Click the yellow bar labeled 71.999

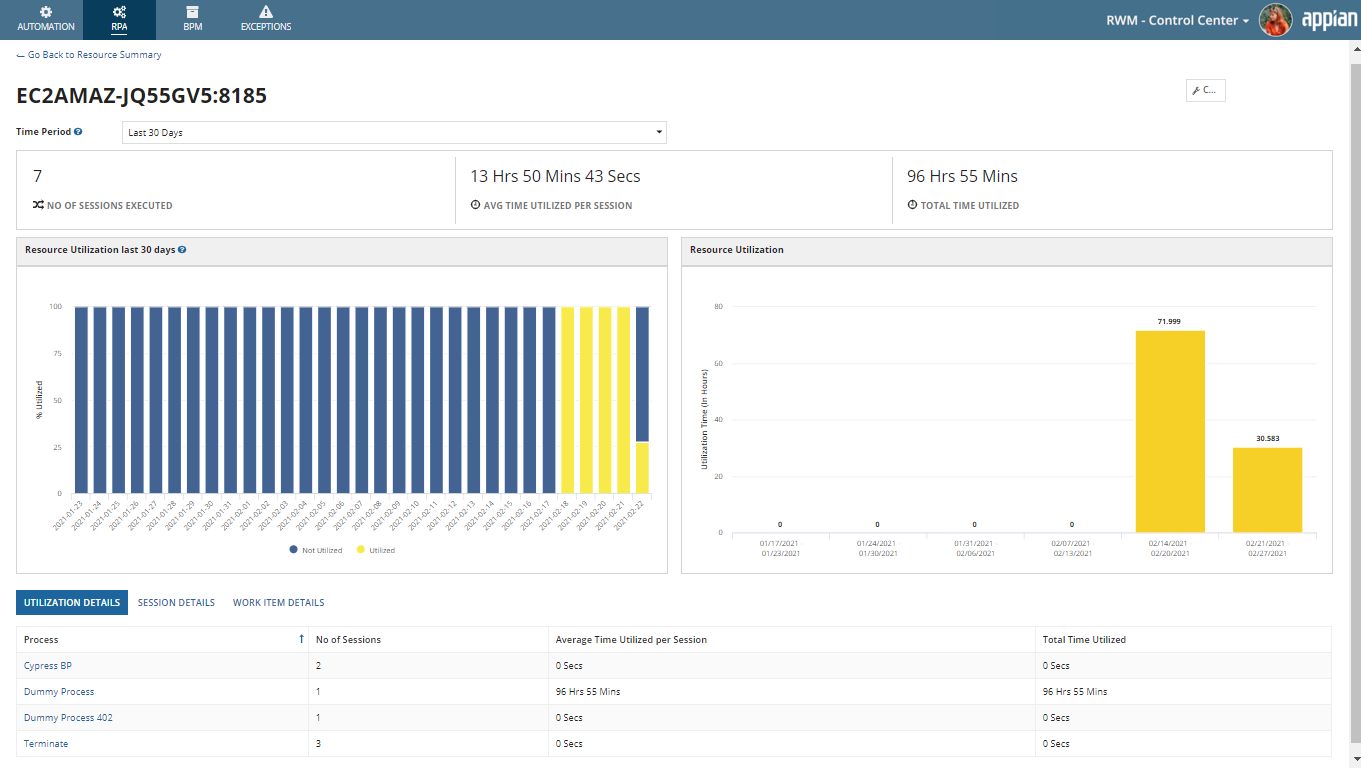1170,431
